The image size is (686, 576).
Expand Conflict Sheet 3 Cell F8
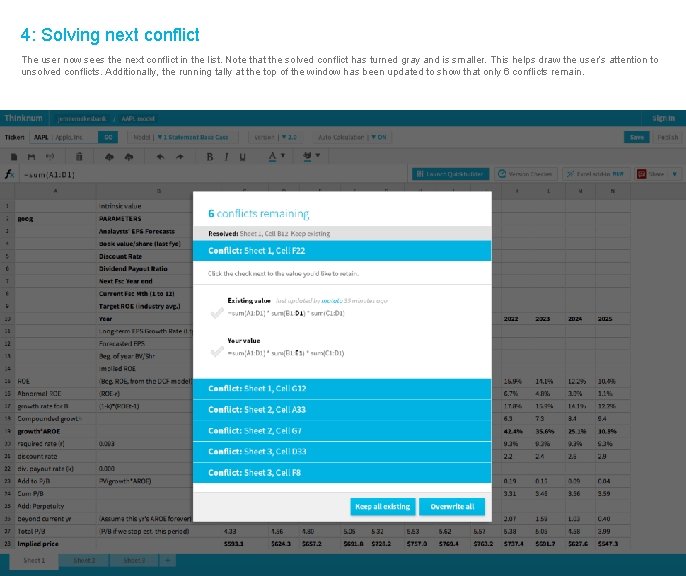(x=342, y=473)
